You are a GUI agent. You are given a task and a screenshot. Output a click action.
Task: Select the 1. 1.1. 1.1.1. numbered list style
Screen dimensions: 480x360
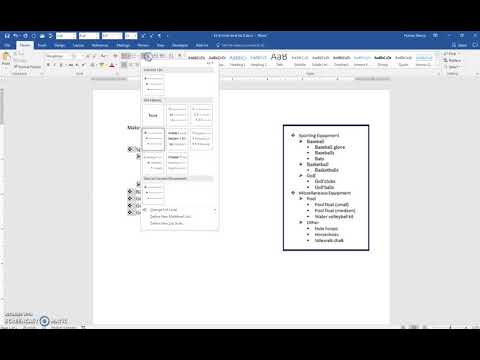click(x=201, y=115)
